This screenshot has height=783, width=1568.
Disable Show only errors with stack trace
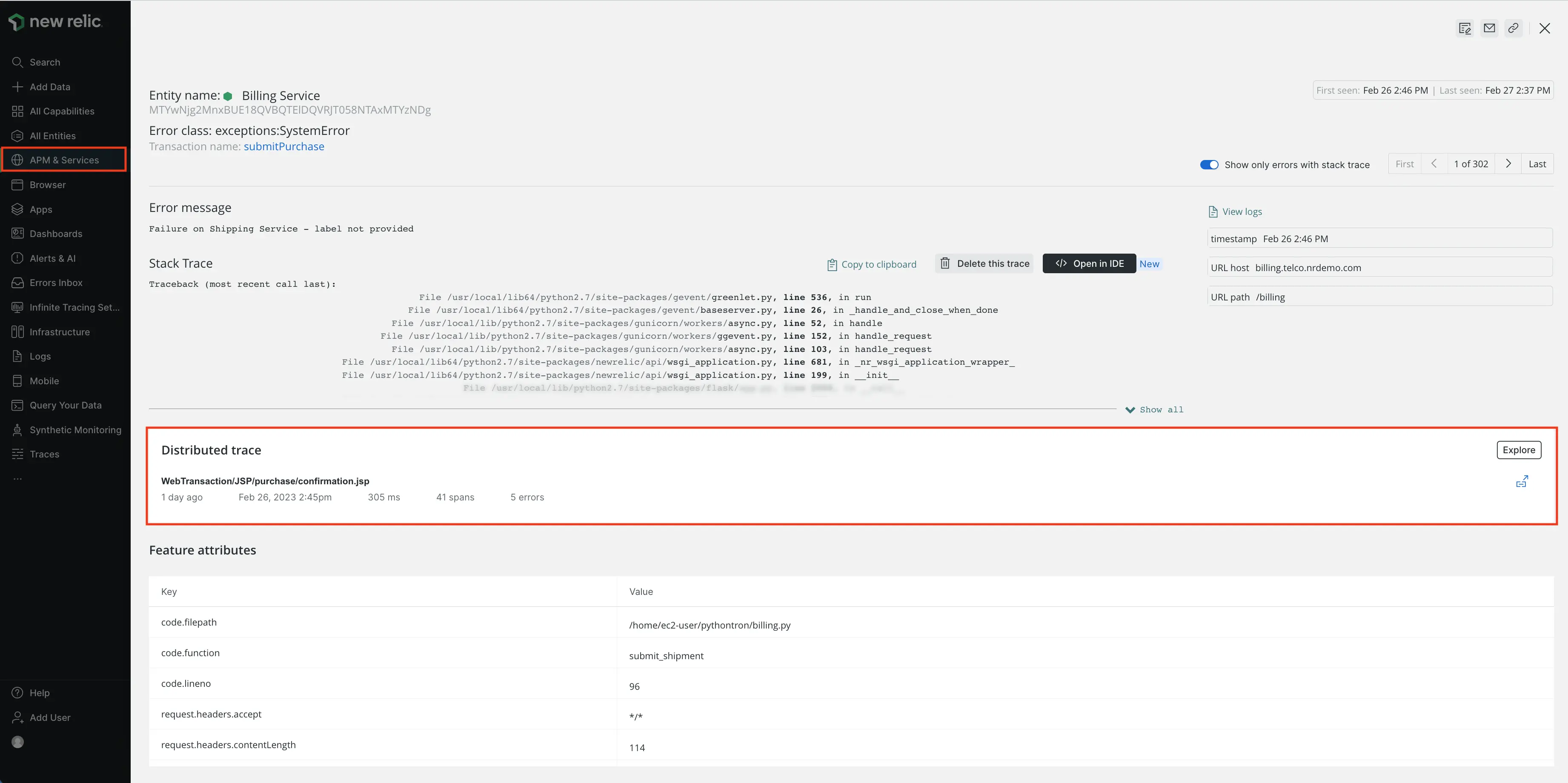(1210, 164)
